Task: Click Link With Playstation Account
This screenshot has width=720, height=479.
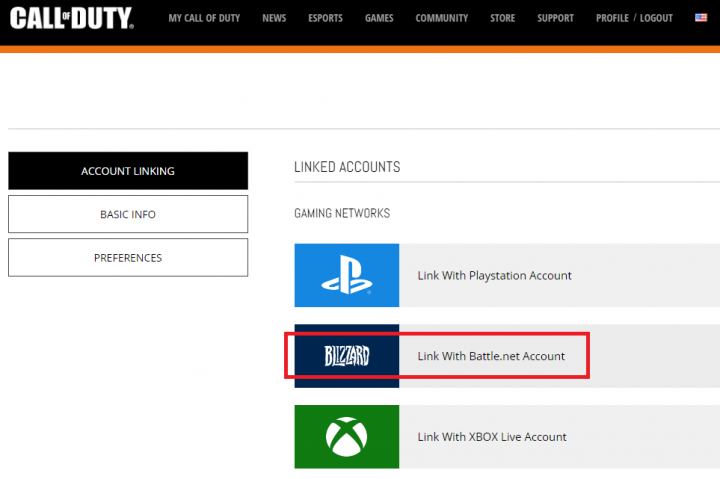Action: (495, 276)
